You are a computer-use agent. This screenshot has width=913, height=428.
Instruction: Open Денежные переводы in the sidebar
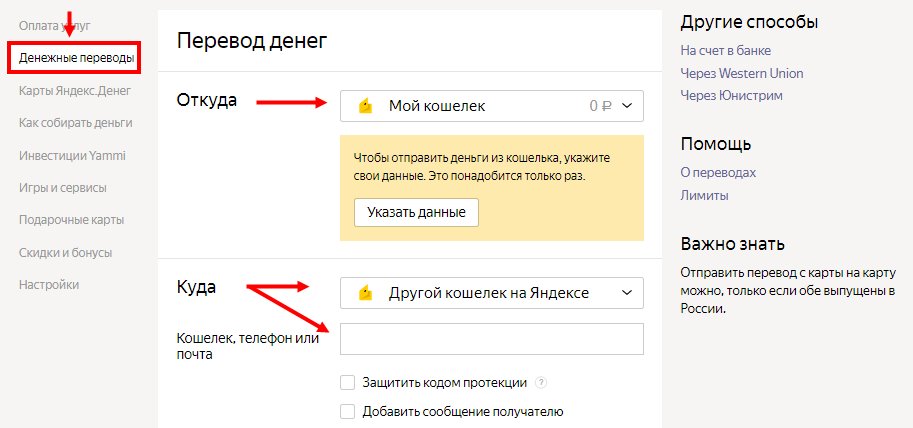76,58
